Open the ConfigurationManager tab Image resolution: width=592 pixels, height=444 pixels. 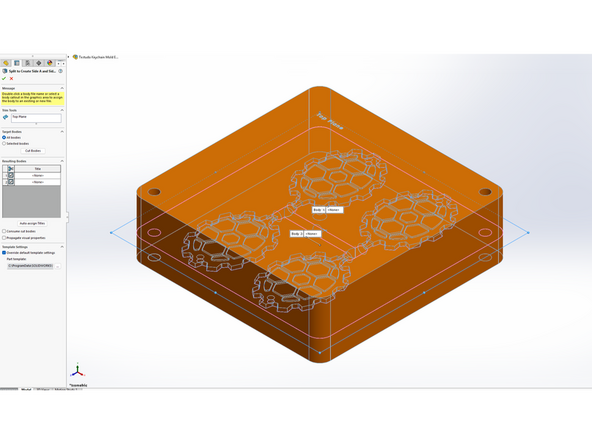click(28, 63)
